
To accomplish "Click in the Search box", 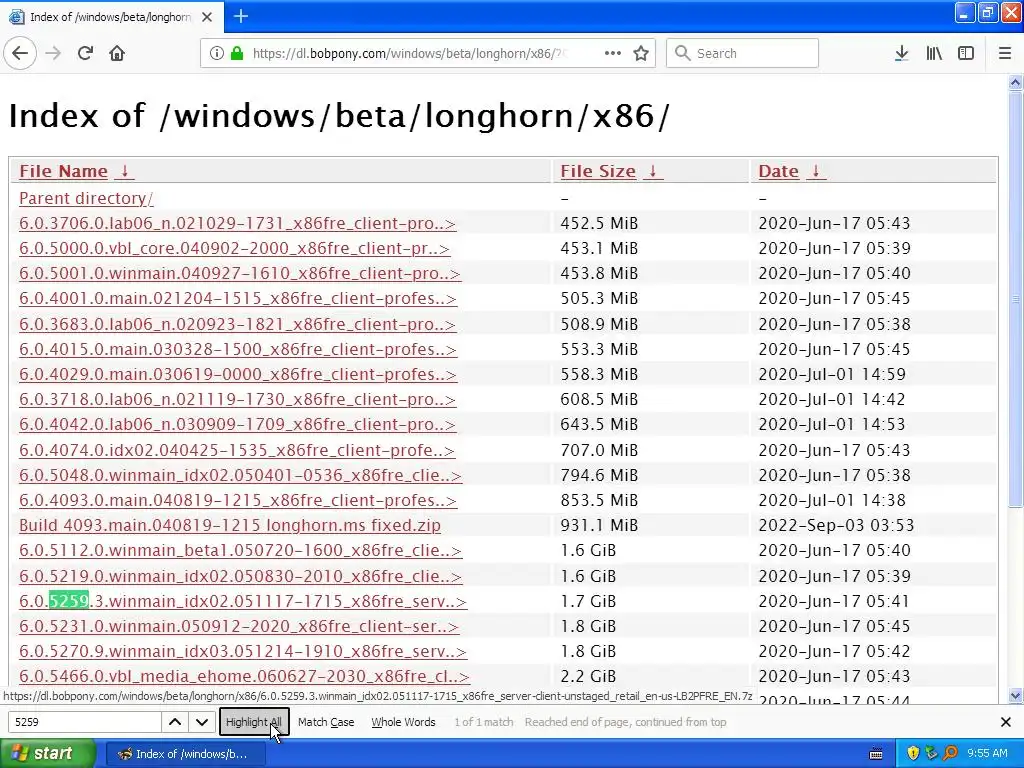I will (743, 53).
